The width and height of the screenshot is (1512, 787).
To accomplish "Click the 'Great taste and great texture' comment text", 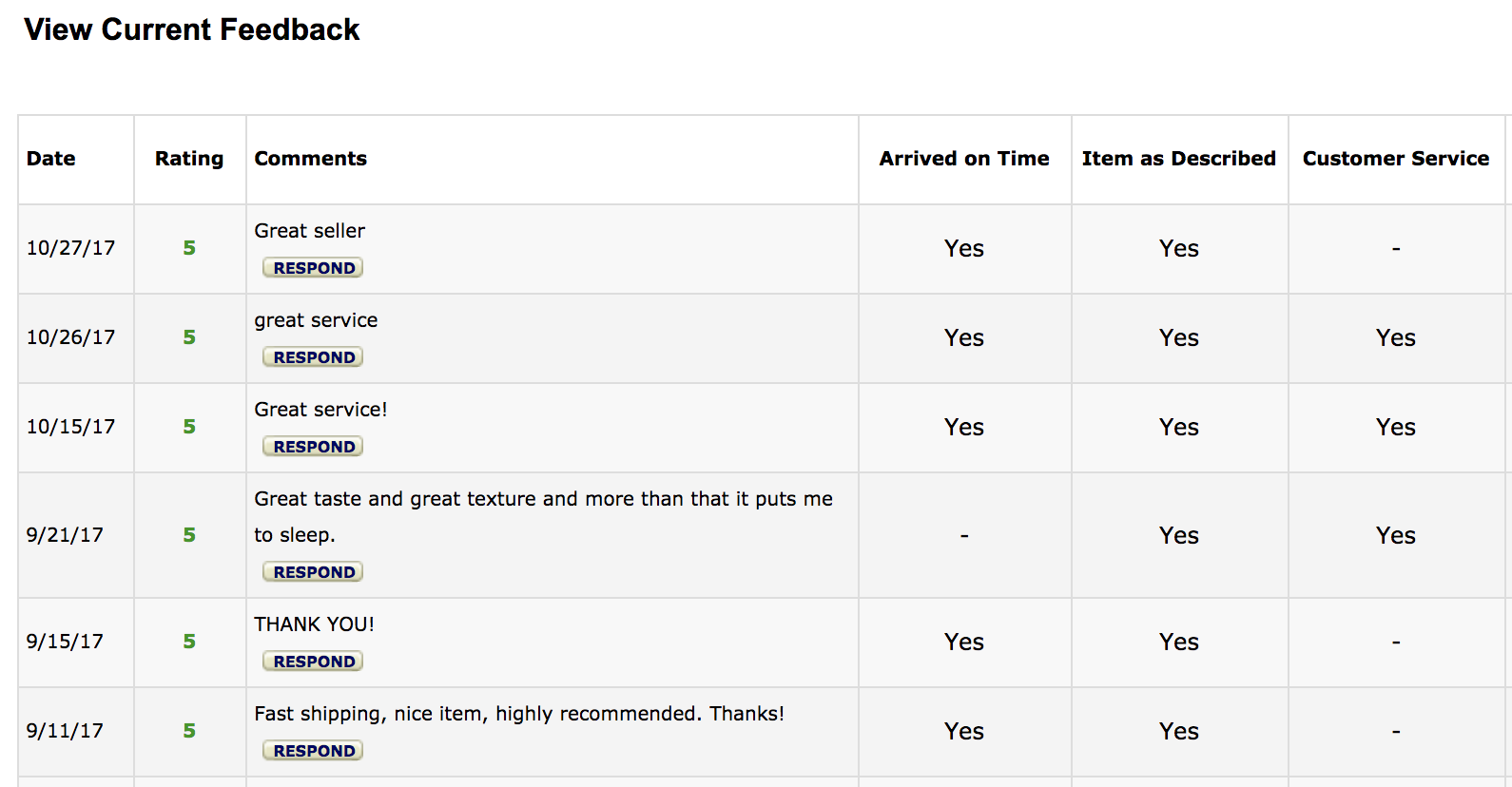I will [x=543, y=517].
